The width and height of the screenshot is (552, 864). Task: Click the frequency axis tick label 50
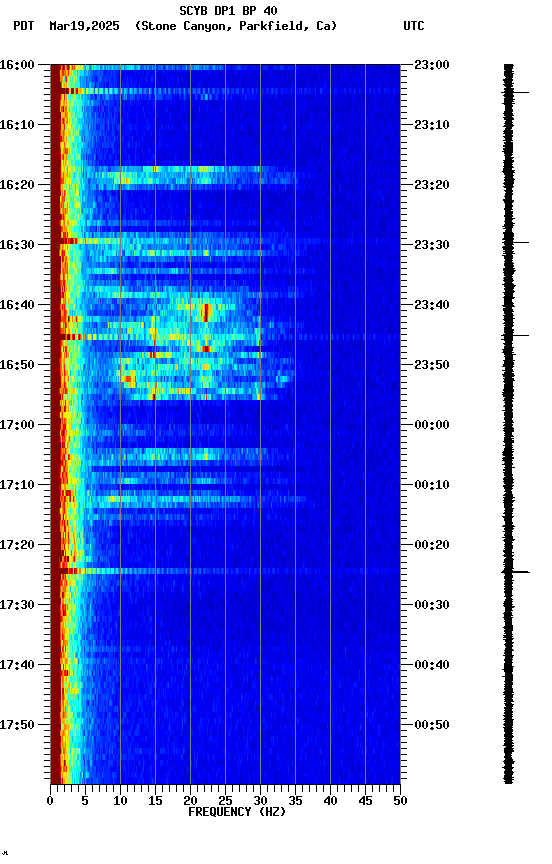[x=400, y=801]
